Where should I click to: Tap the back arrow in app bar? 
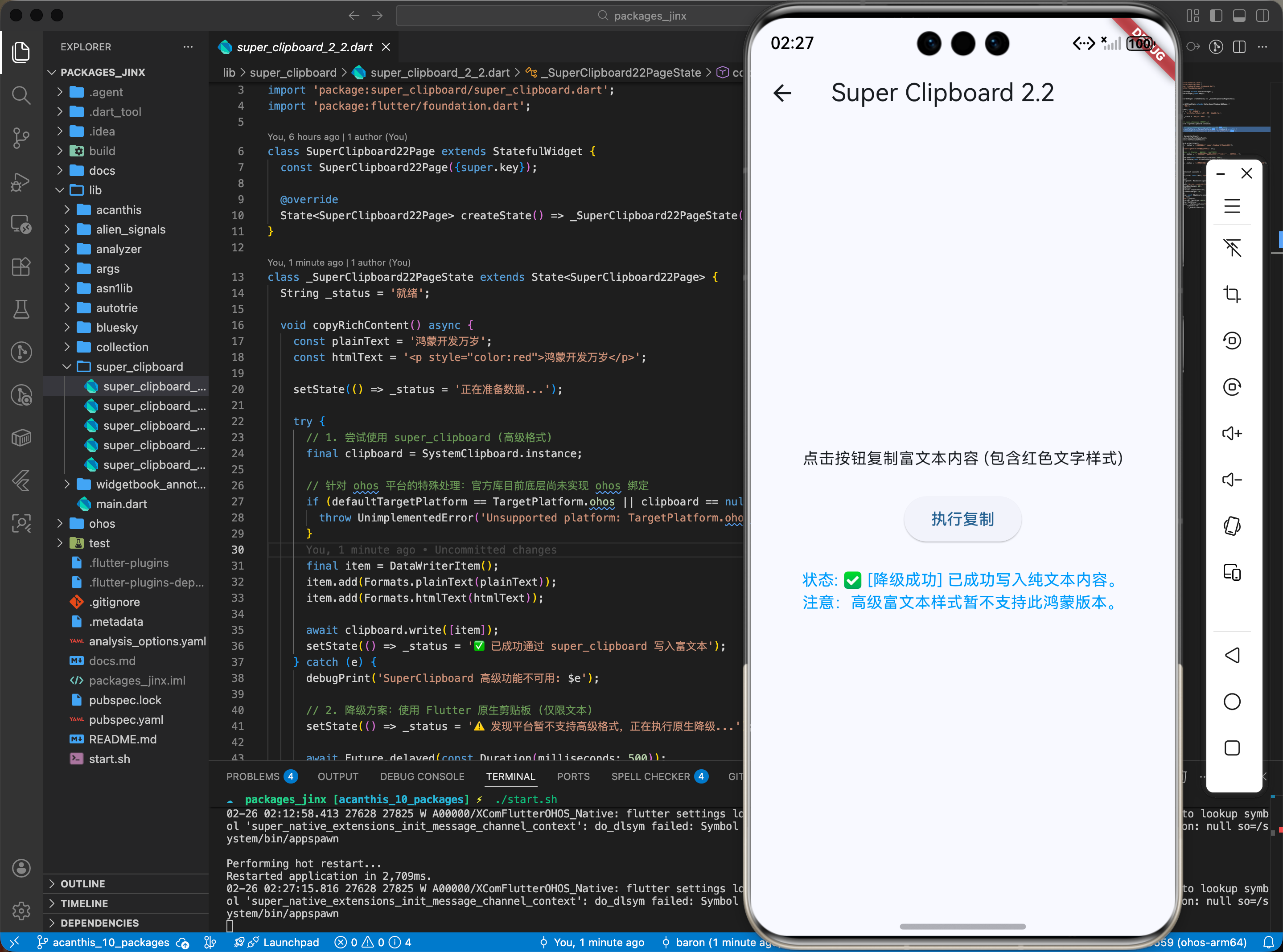(782, 93)
